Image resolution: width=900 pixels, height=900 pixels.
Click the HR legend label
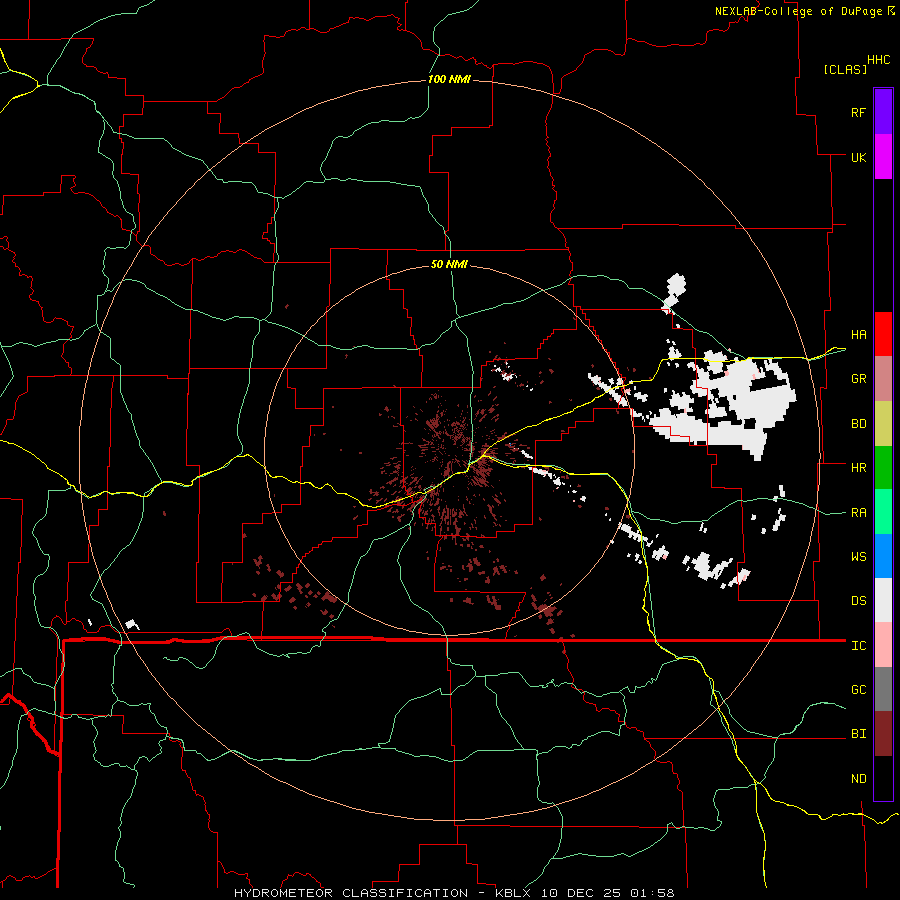coord(858,468)
